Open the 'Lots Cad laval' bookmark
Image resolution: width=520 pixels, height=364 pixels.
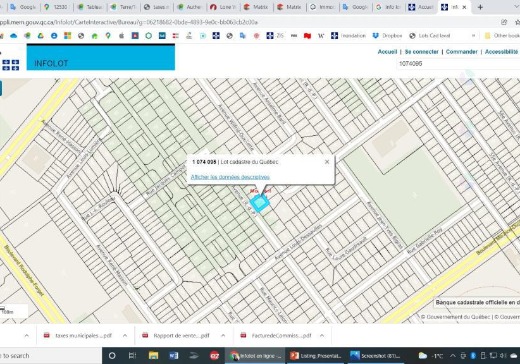pos(430,36)
